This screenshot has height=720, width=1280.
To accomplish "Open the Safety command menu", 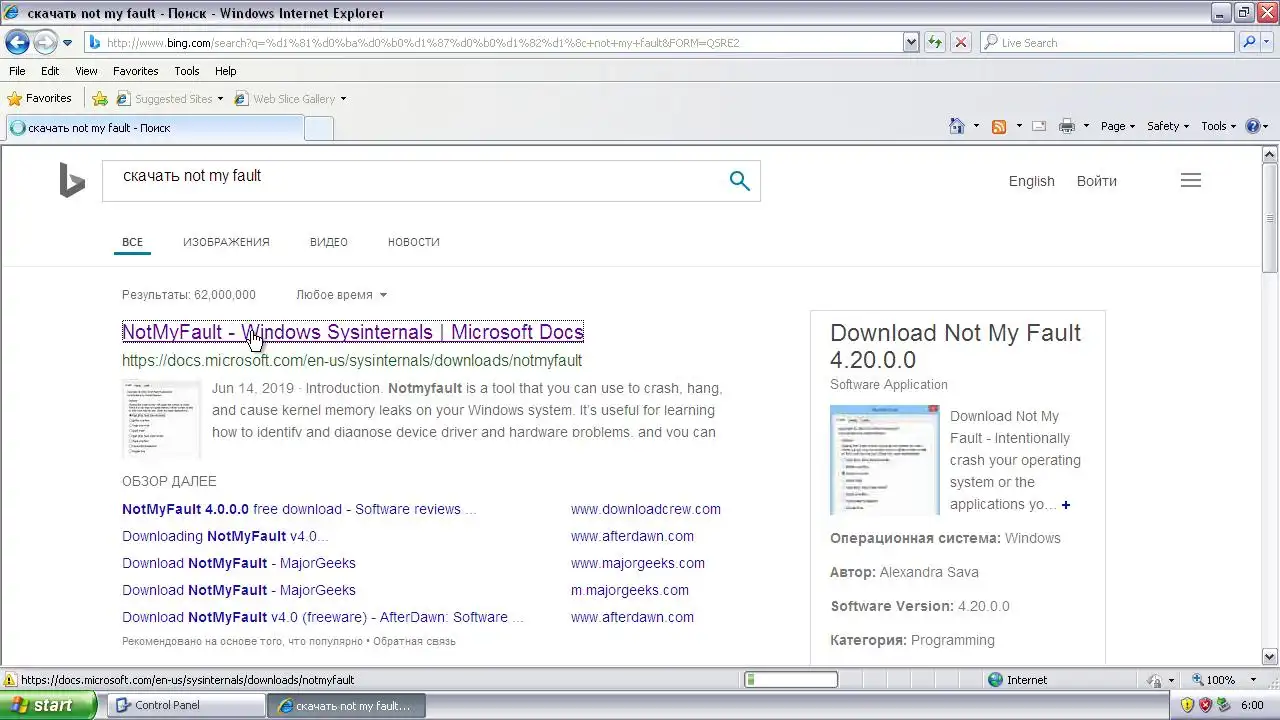I will pyautogui.click(x=1168, y=126).
